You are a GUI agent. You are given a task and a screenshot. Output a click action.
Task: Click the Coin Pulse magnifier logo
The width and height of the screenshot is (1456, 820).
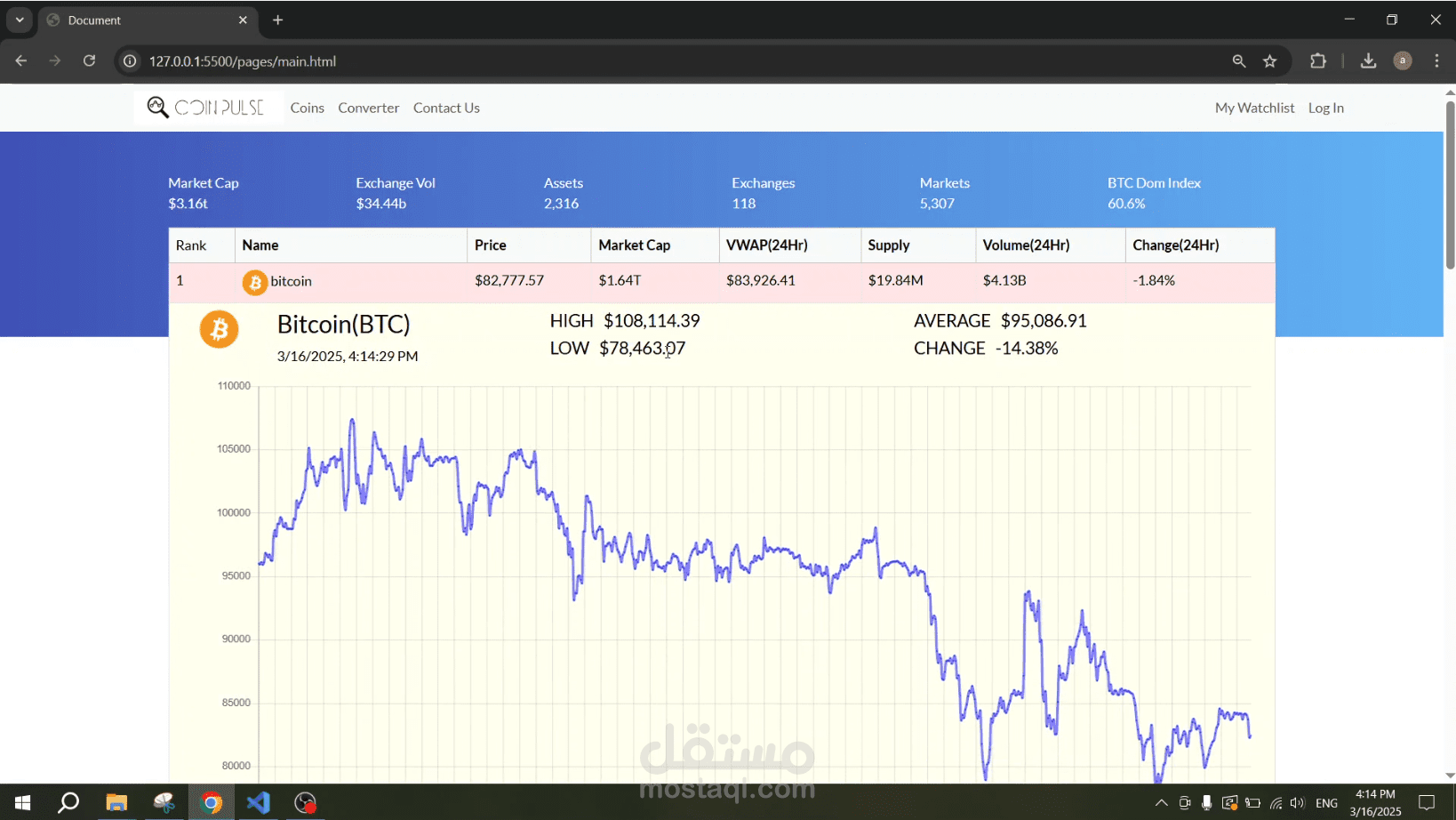[157, 107]
